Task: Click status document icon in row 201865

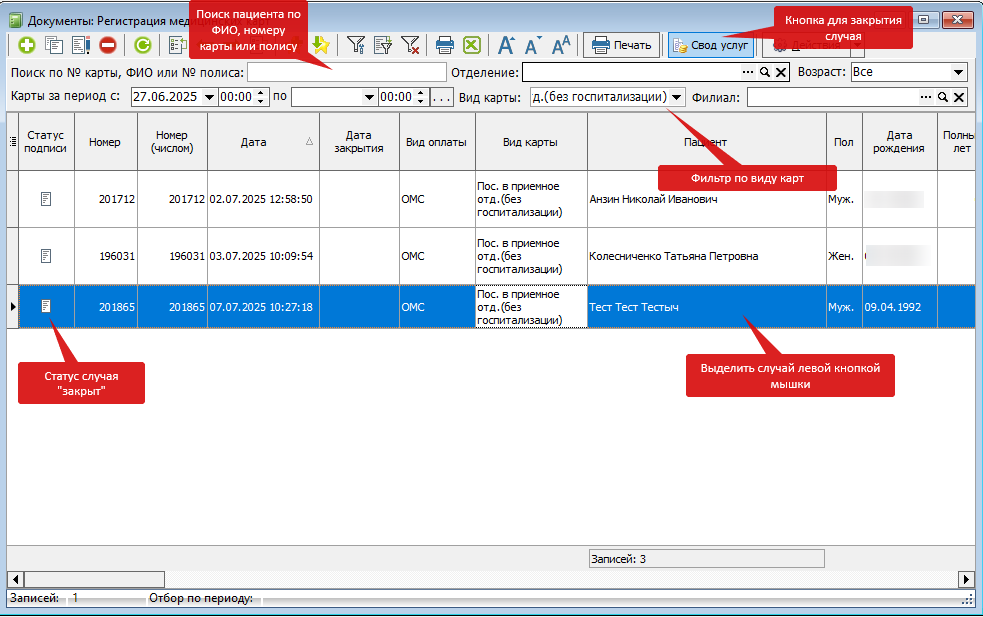Action: 46,306
